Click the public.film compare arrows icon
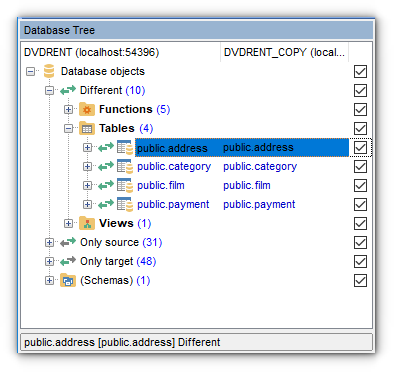 point(106,185)
